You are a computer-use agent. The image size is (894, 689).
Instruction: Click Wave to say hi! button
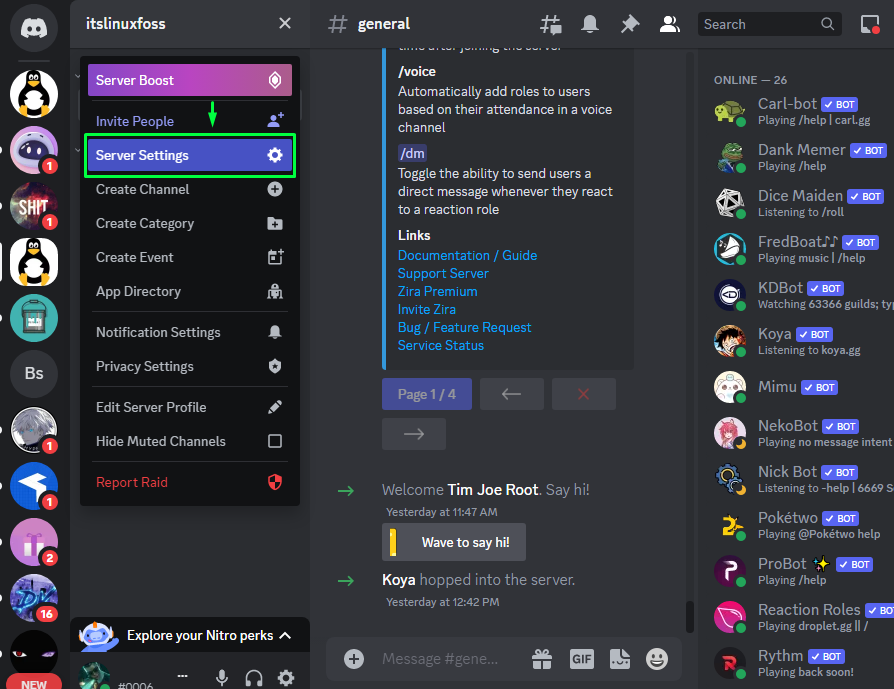[454, 542]
